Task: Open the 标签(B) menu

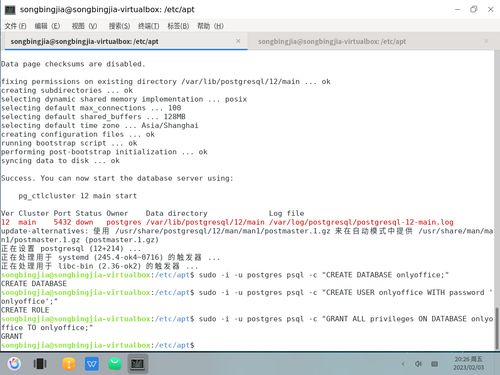Action: 178,26
